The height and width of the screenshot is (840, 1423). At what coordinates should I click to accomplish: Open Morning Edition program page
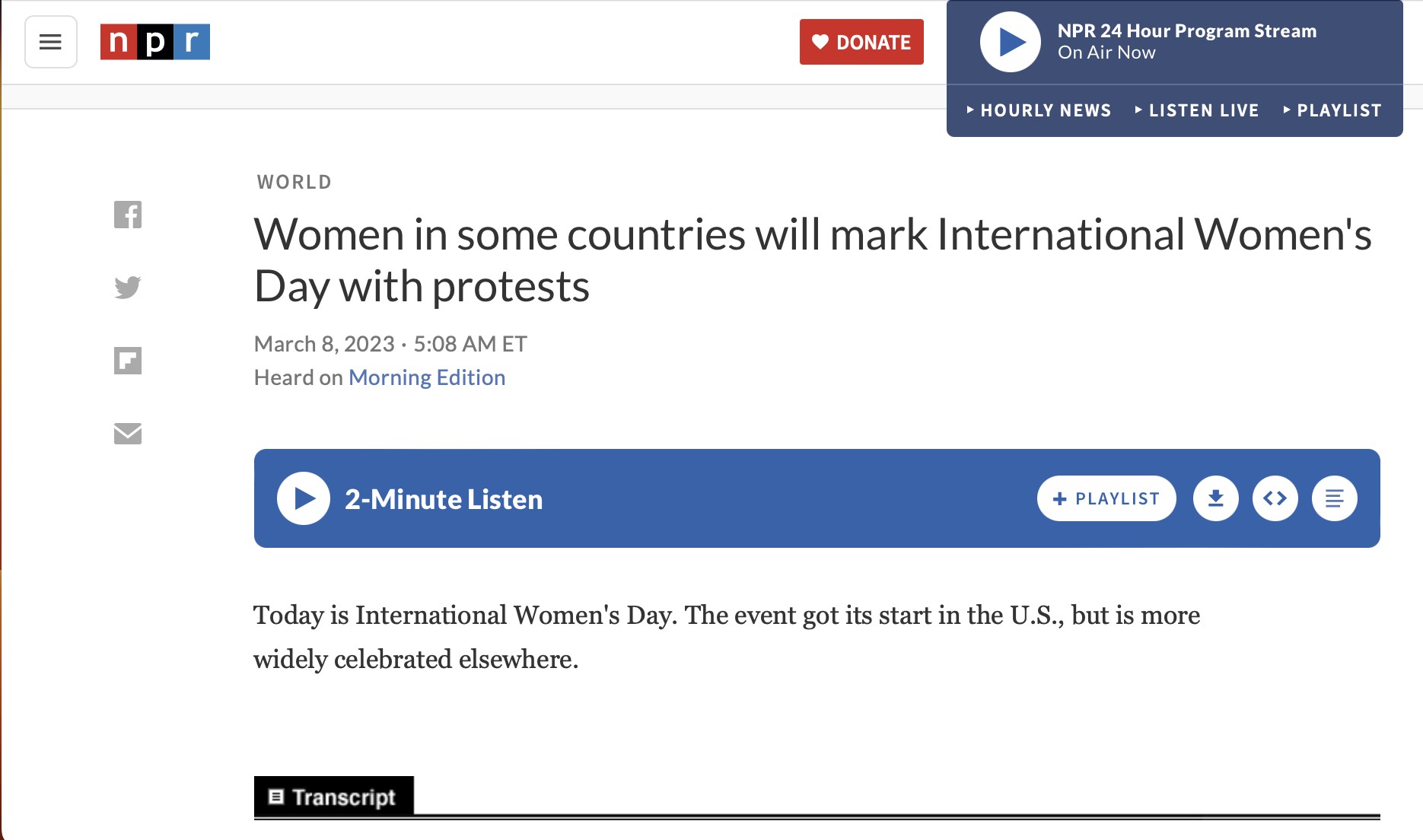[x=427, y=377]
